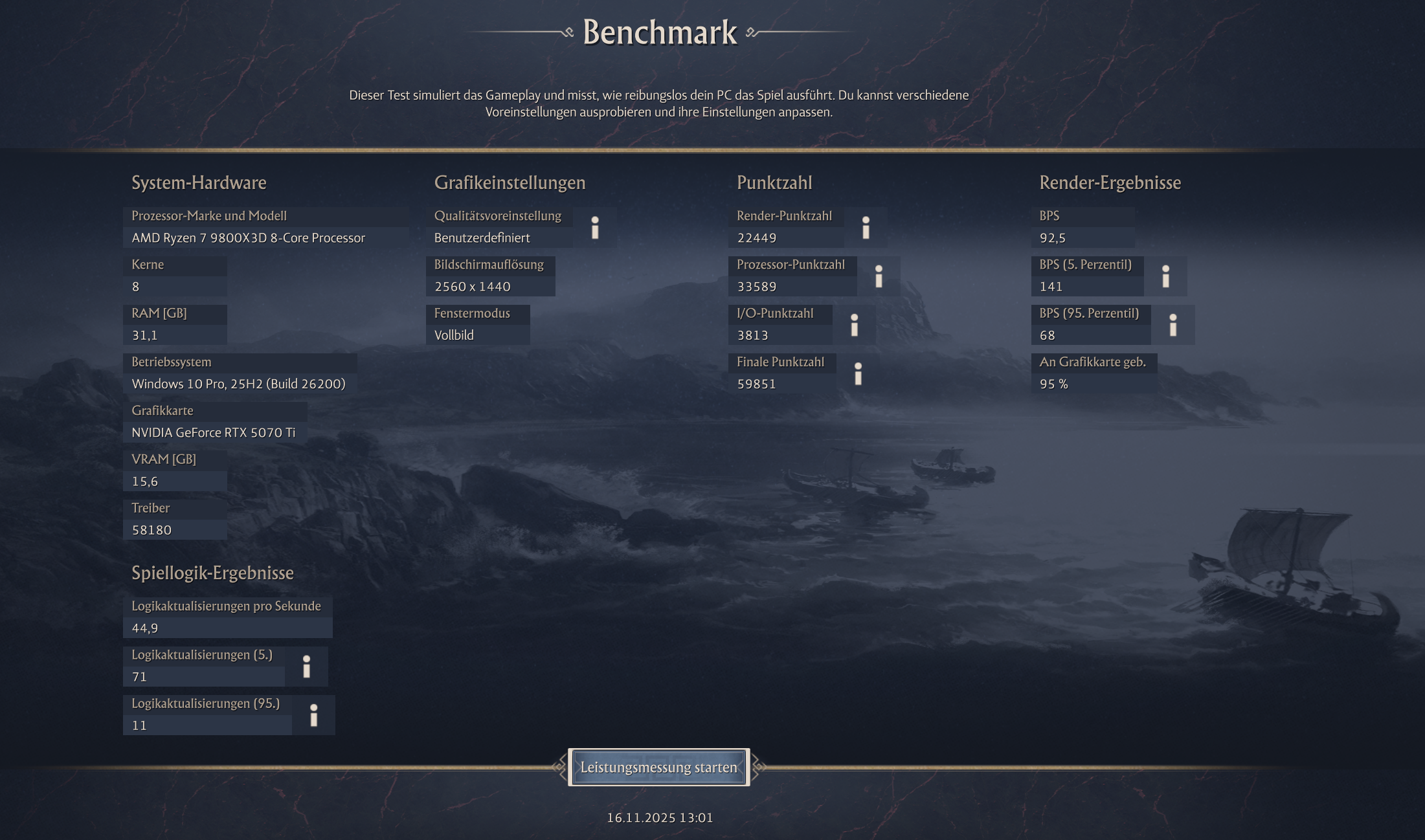Click info icon beside Render-Punktzahl
The height and width of the screenshot is (840, 1425).
(x=866, y=228)
